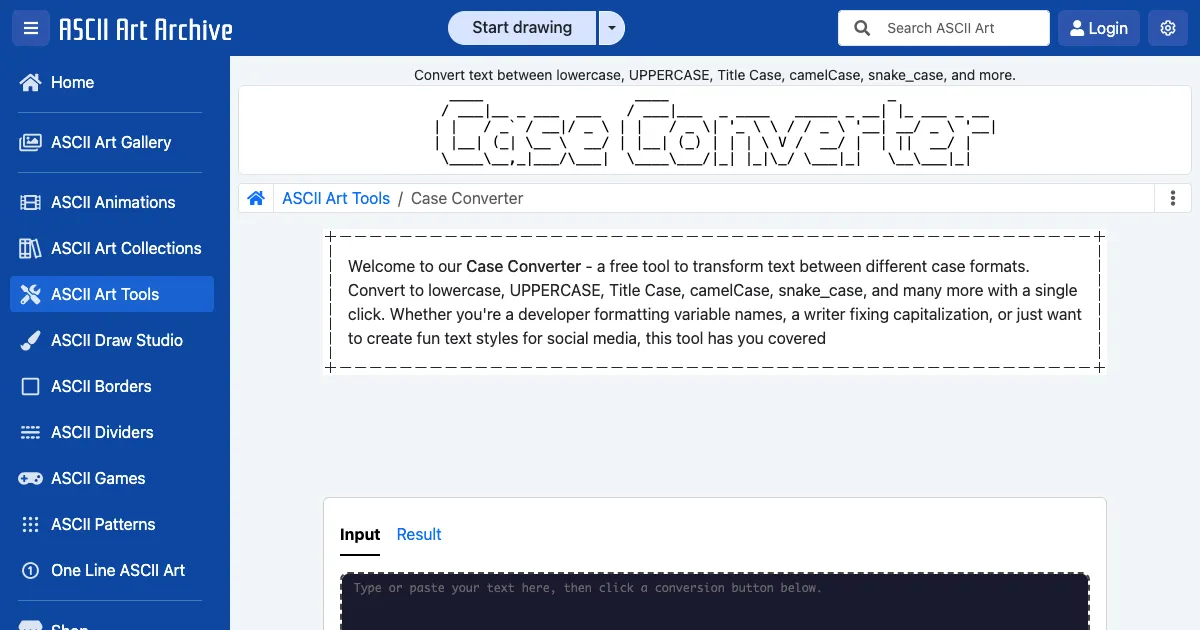This screenshot has width=1200, height=630.
Task: Select the Input tab
Action: coord(360,534)
